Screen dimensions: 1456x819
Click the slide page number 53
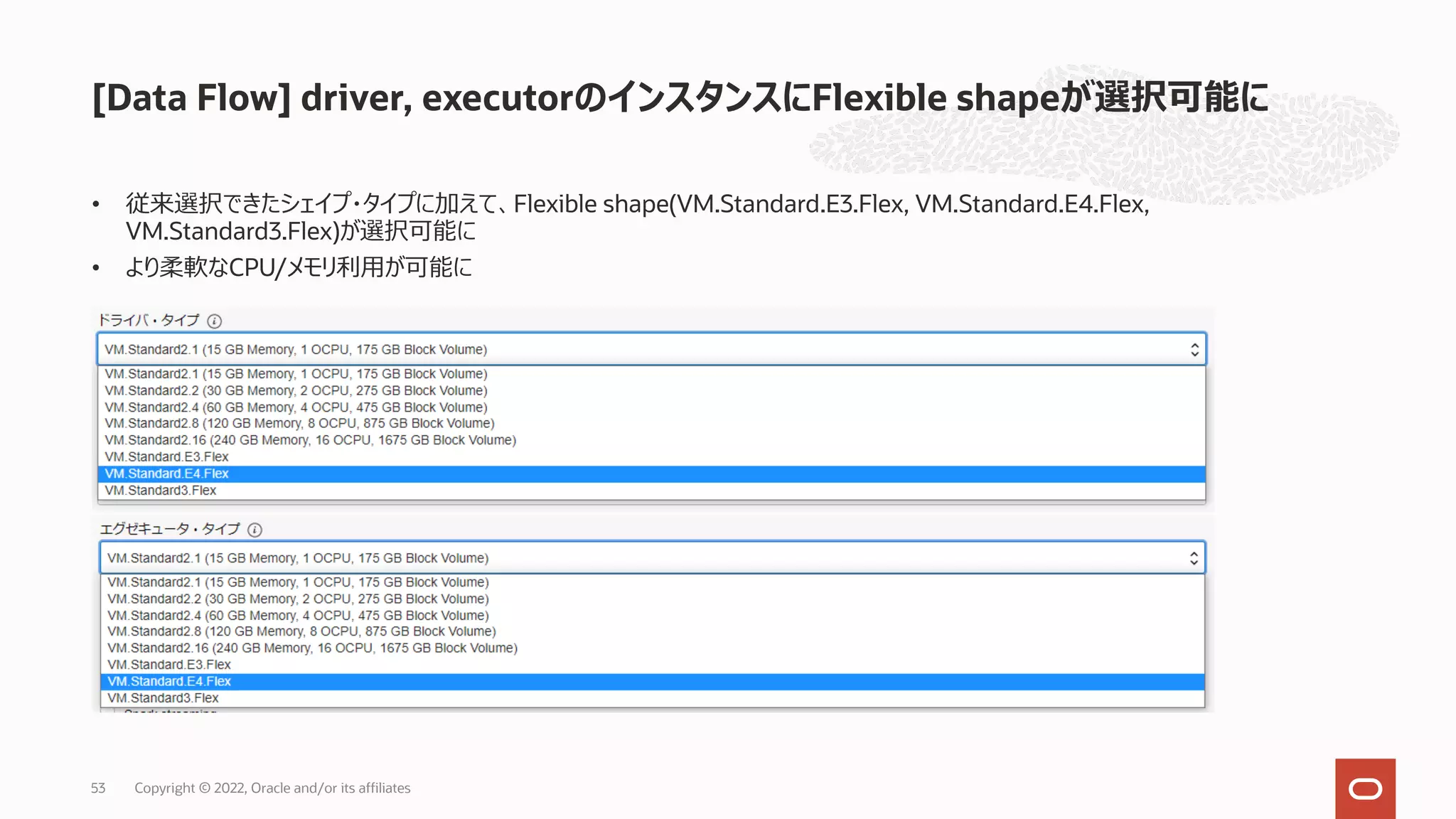pyautogui.click(x=98, y=788)
